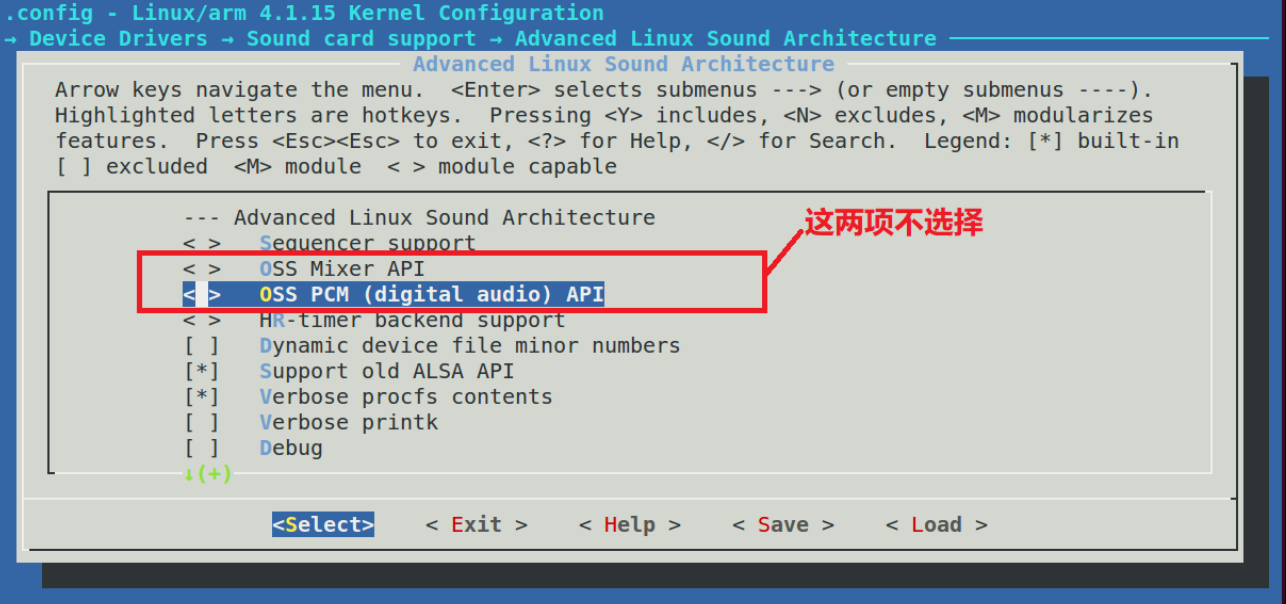
Task: Click the Save button
Action: click(x=783, y=525)
